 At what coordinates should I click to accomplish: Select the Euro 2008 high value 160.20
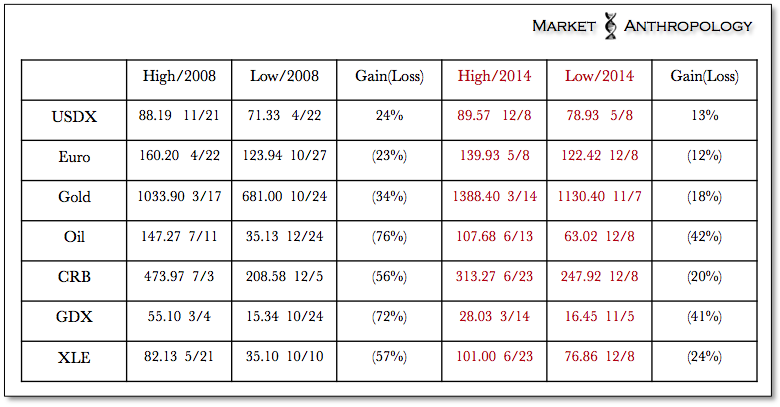coord(160,156)
